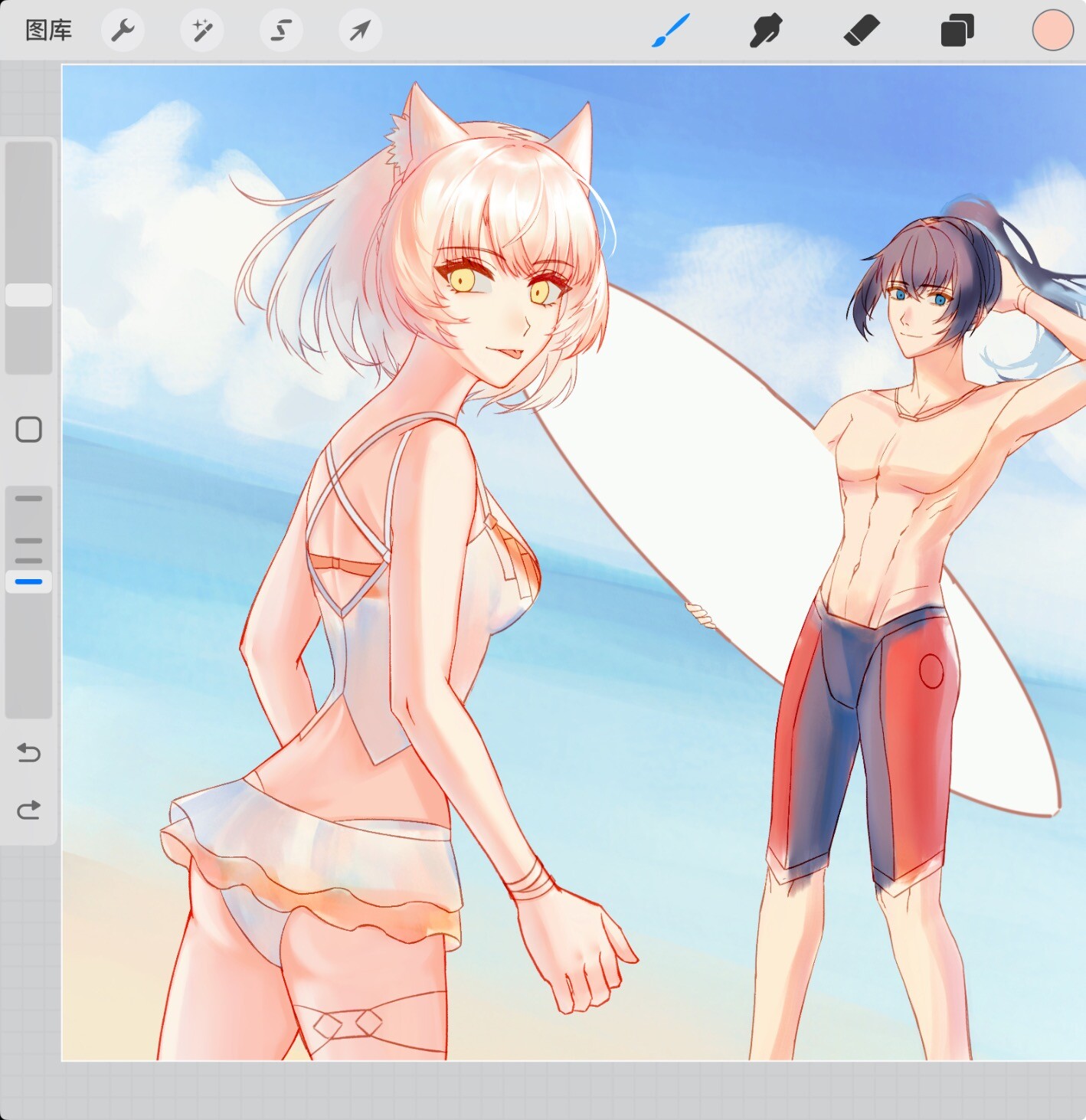Viewport: 1086px width, 1120px height.
Task: Undo the last stroke
Action: coord(29,753)
